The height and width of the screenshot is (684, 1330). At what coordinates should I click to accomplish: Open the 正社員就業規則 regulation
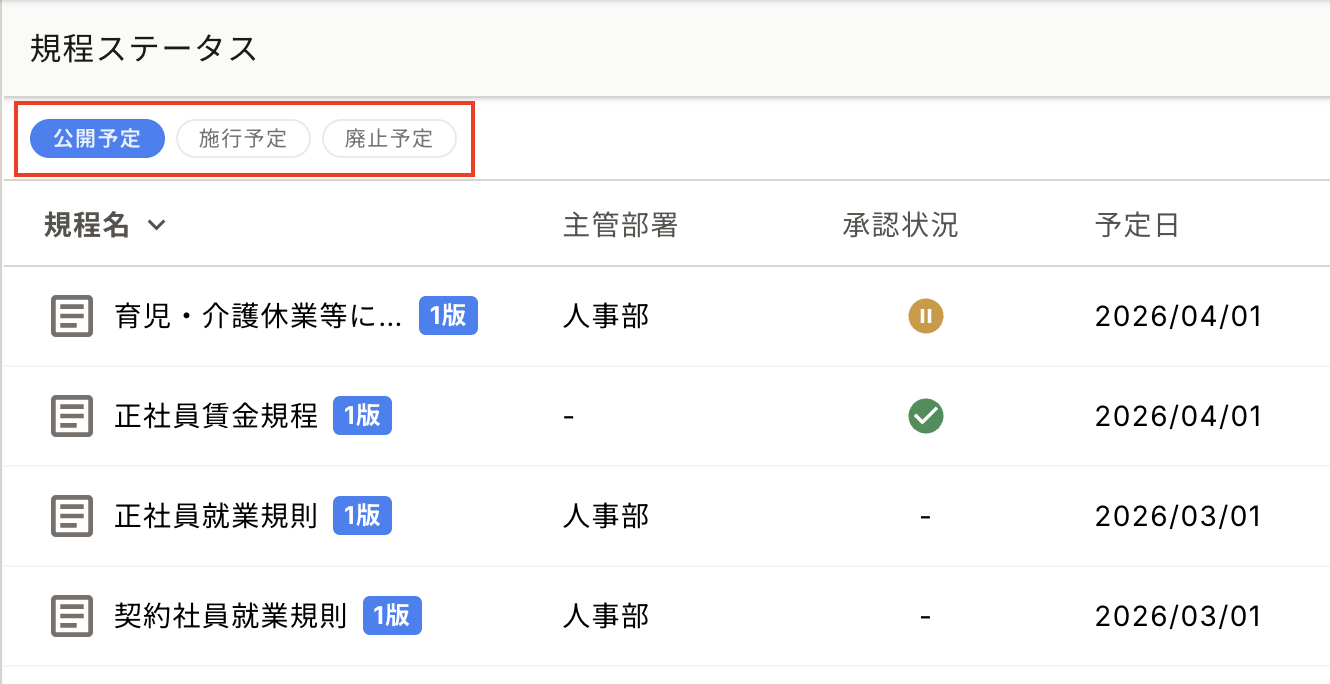point(216,516)
